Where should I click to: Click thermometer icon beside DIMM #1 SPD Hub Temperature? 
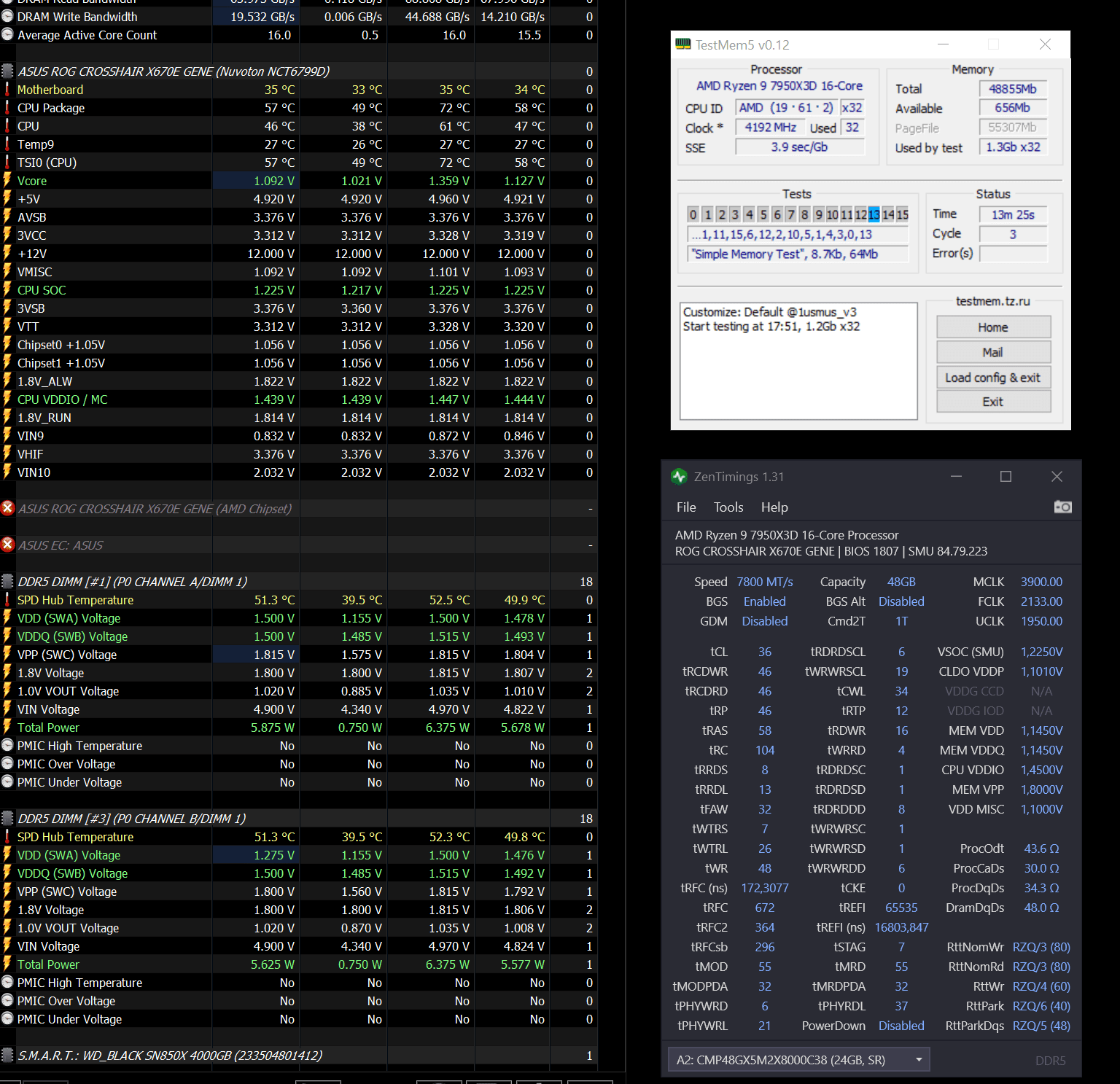[x=7, y=600]
